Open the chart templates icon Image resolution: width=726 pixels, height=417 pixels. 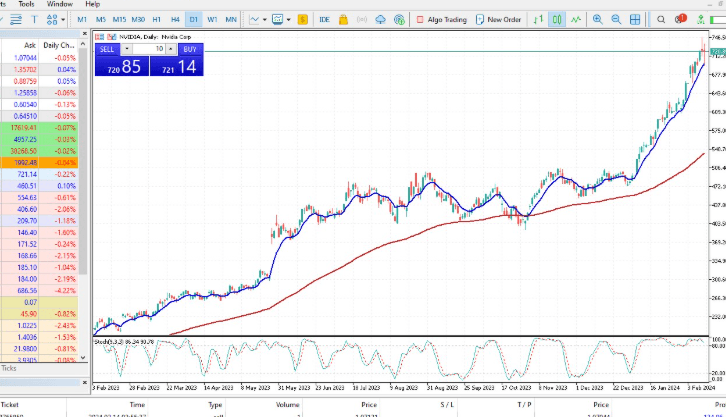[x=277, y=19]
